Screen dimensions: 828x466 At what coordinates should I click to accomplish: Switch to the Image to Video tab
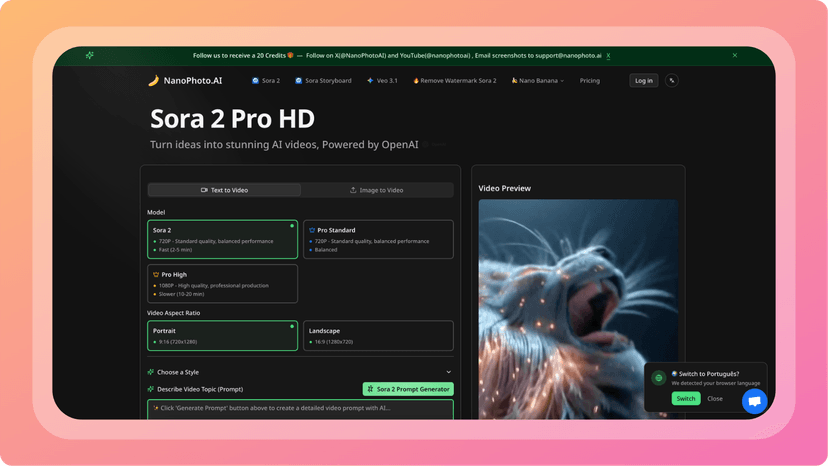(x=377, y=190)
